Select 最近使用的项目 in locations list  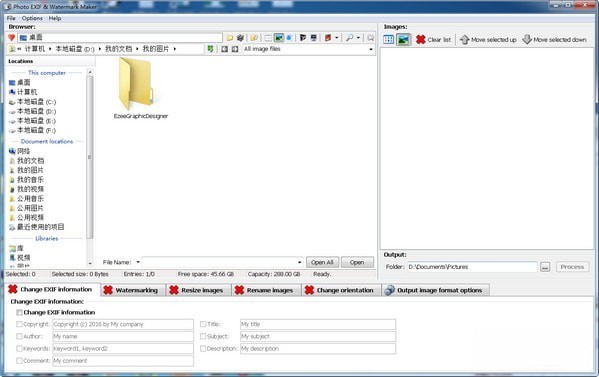[37, 227]
